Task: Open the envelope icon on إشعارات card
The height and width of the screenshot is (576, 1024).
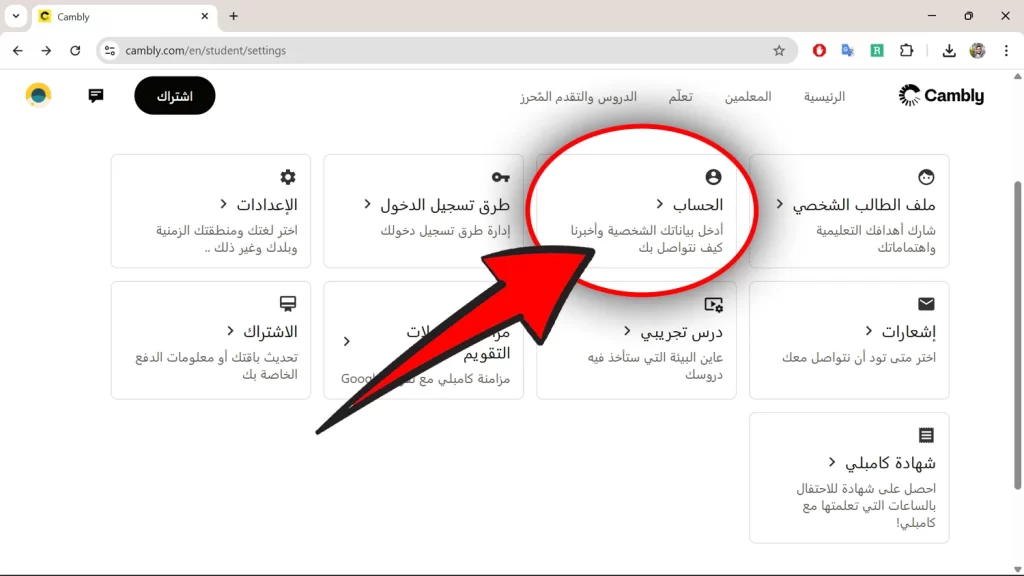Action: tap(926, 303)
